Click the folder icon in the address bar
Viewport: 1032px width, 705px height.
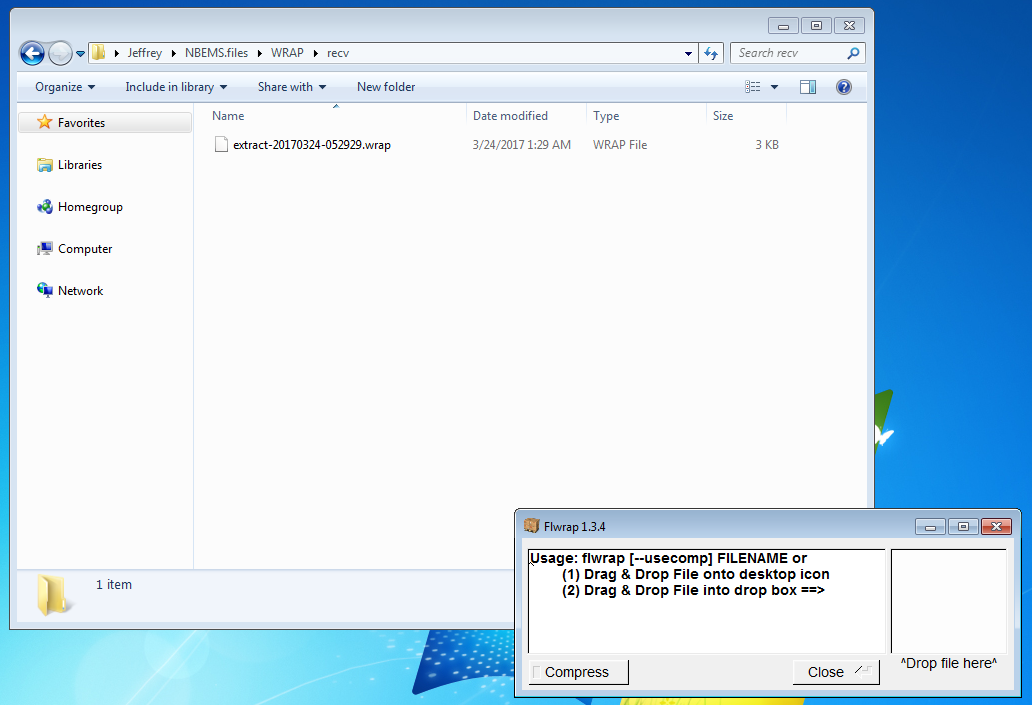[x=99, y=53]
